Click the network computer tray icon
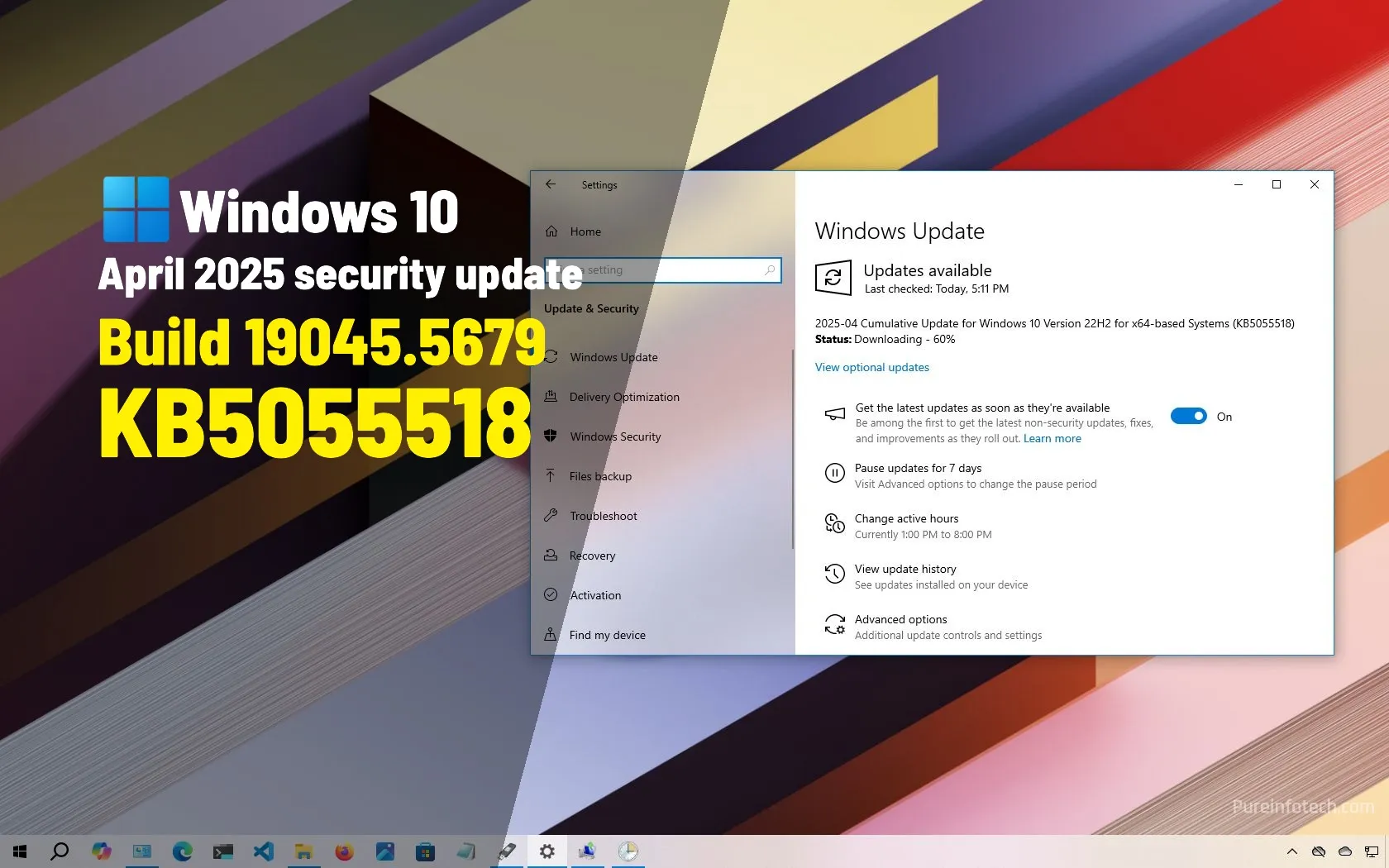The height and width of the screenshot is (868, 1389). click(1372, 851)
